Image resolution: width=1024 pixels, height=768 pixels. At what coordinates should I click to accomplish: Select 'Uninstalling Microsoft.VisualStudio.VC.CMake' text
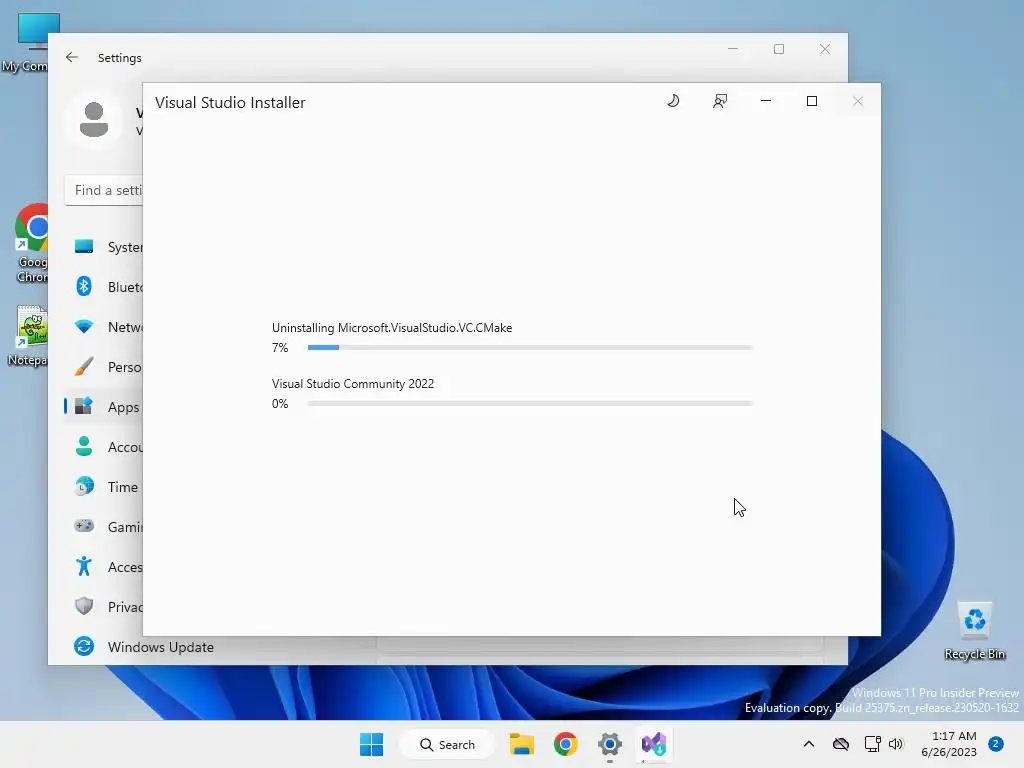tap(392, 328)
